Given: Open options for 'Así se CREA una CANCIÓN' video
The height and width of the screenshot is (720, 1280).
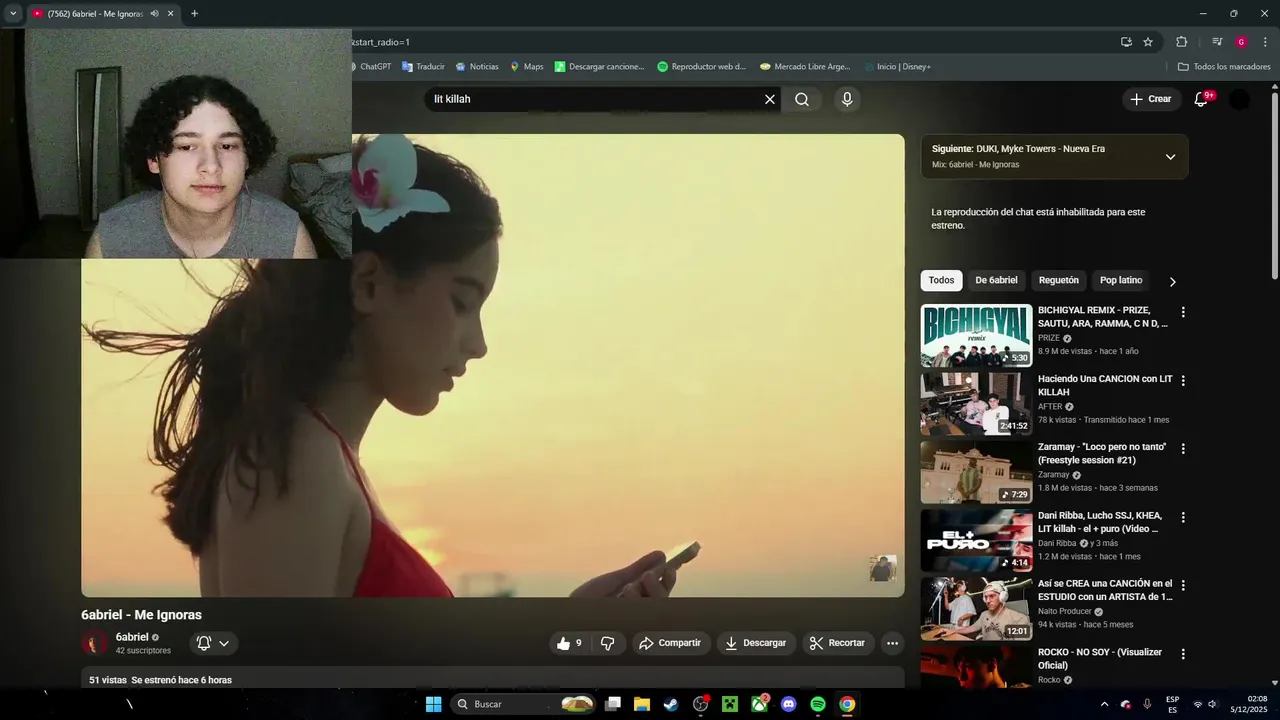Looking at the screenshot, I should (x=1183, y=586).
